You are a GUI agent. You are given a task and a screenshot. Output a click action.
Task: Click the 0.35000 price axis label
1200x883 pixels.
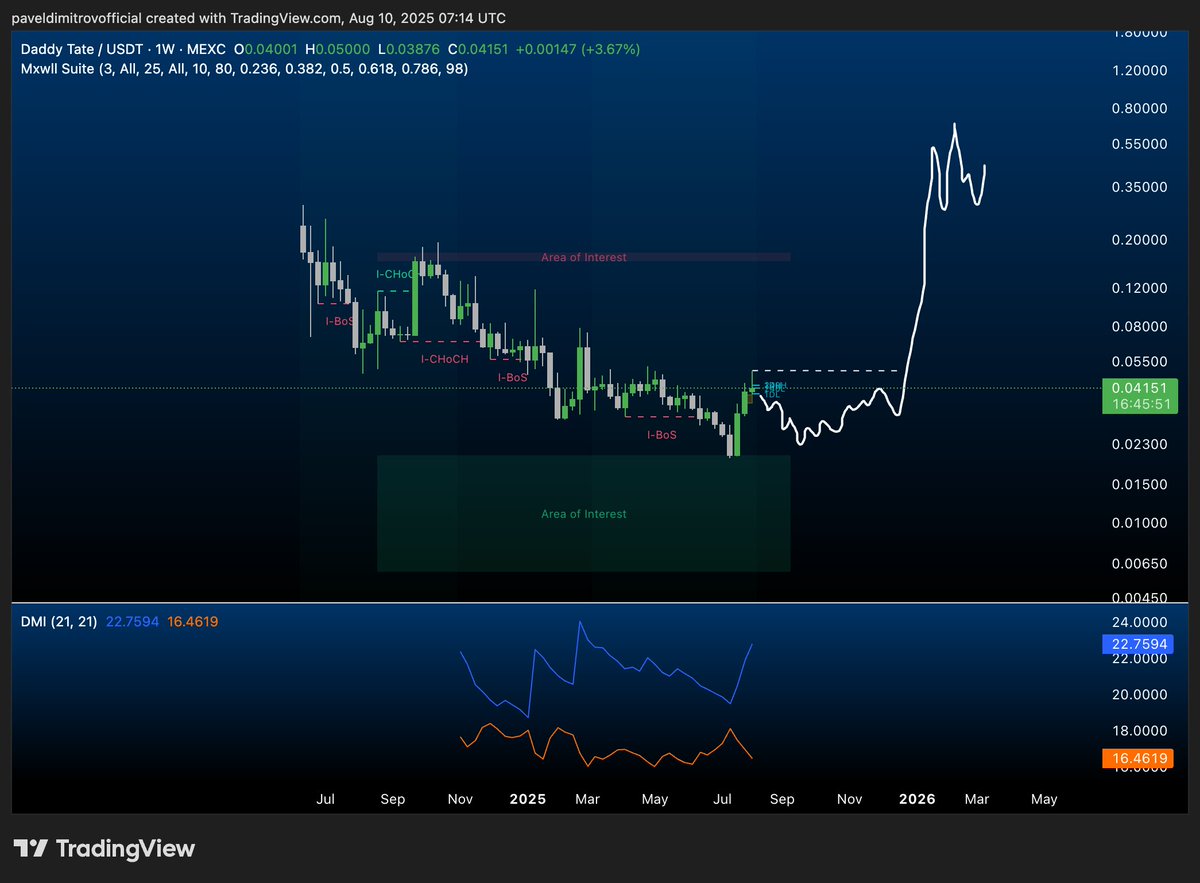point(1141,187)
